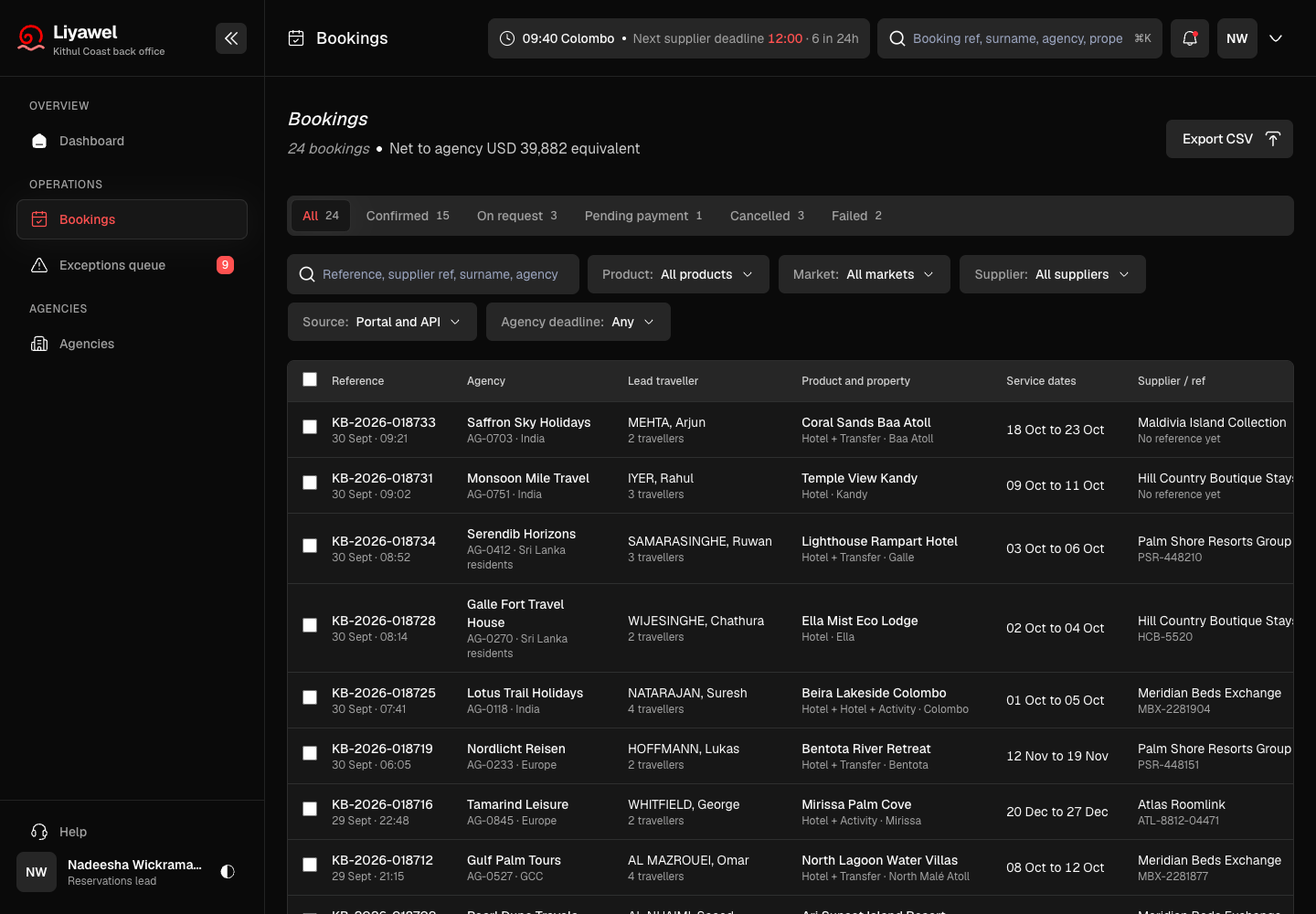The height and width of the screenshot is (914, 1316).
Task: Open the Market: All markets dropdown
Action: point(865,274)
